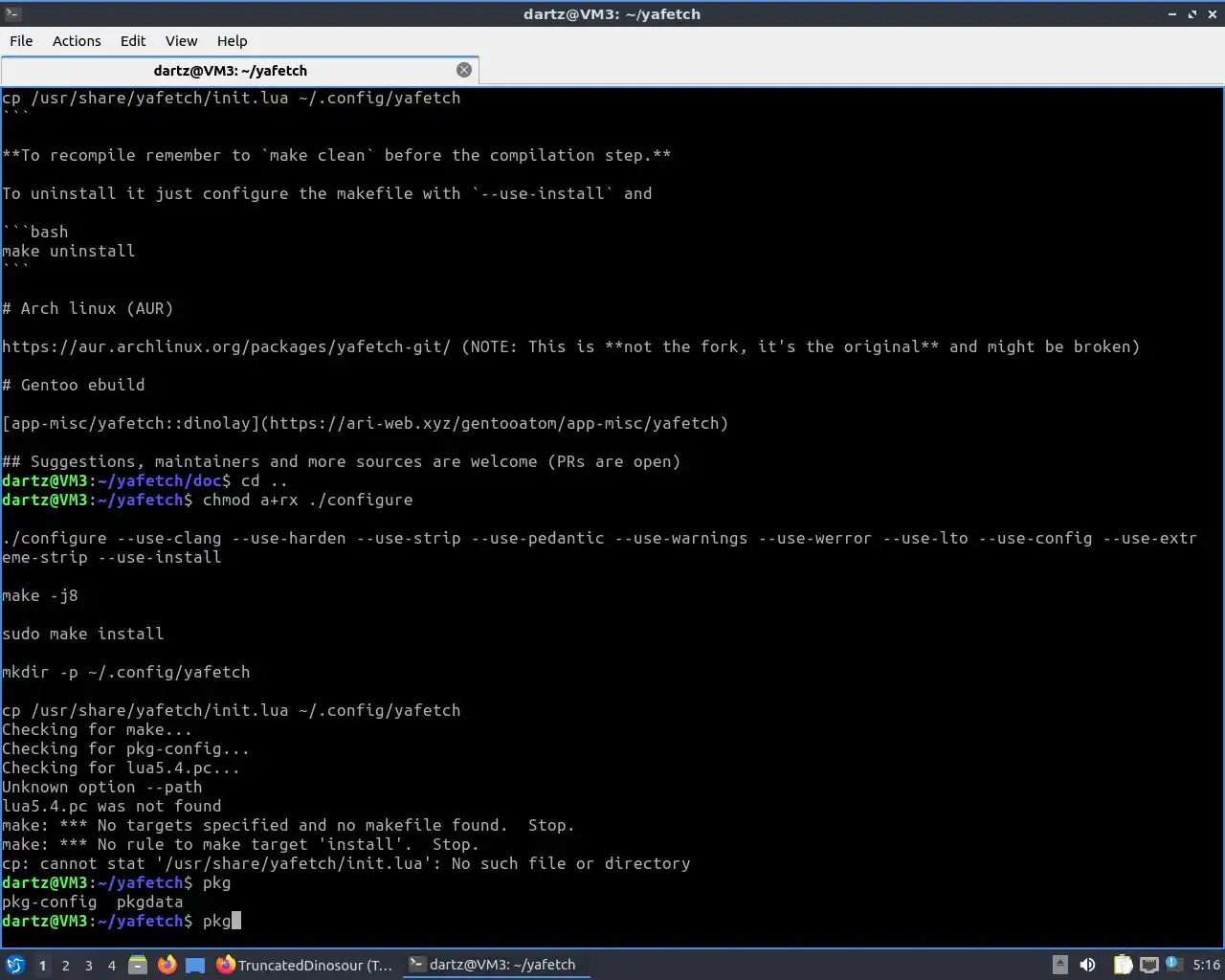Click the terminal window menu icon in title bar
Viewport: 1225px width, 980px height.
pyautogui.click(x=12, y=13)
